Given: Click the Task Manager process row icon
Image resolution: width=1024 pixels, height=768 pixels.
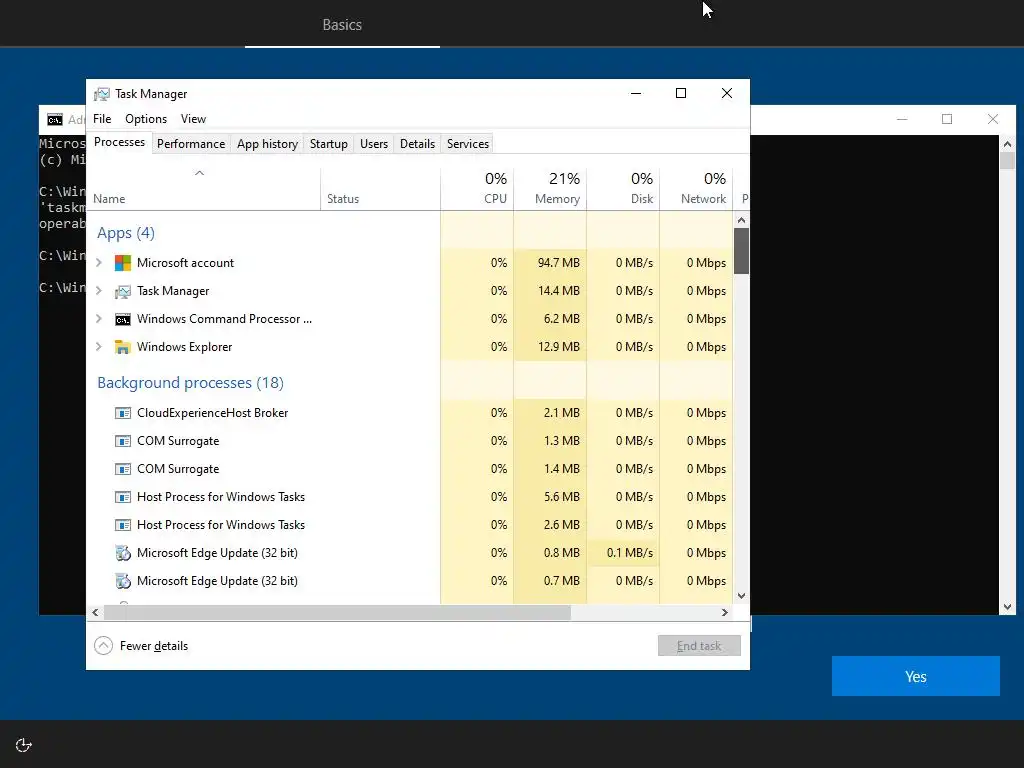Looking at the screenshot, I should point(123,291).
